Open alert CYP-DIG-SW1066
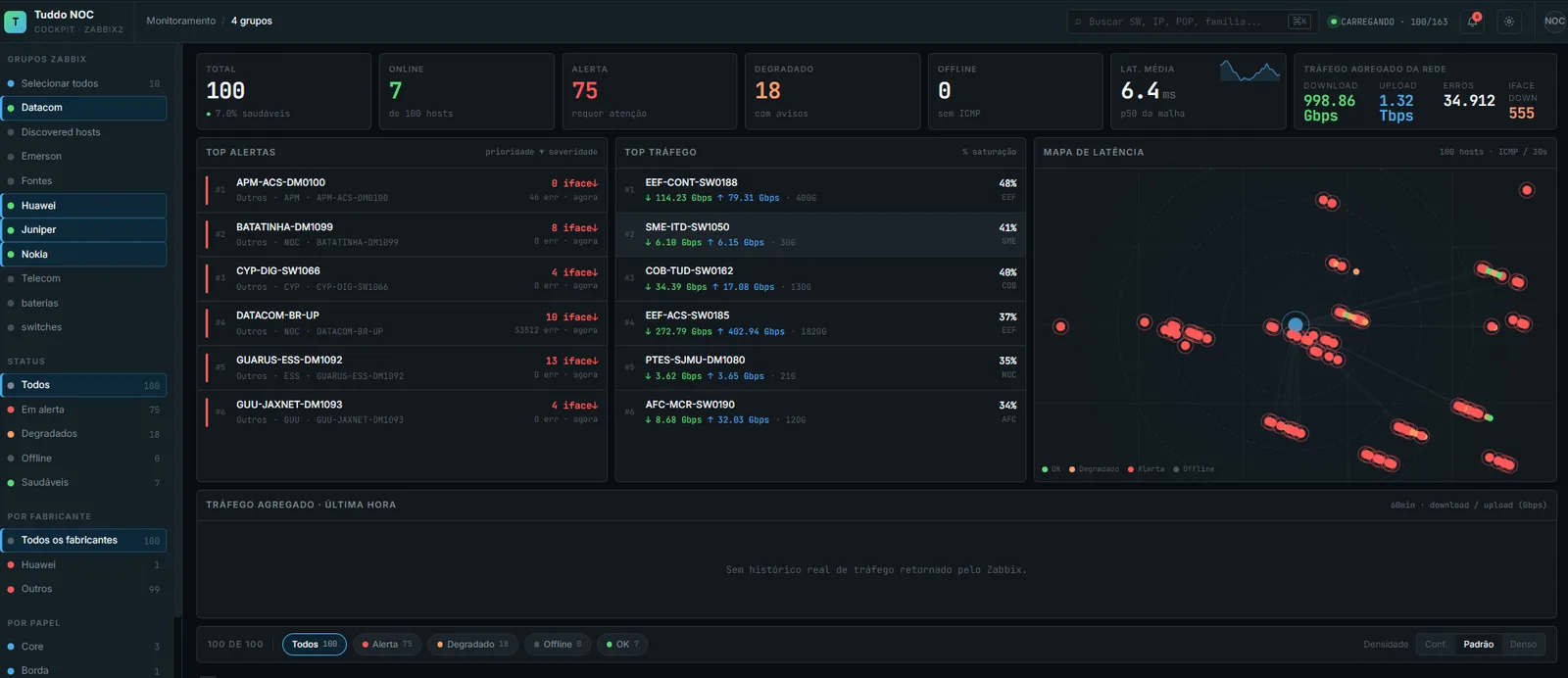The image size is (1568, 678). tap(402, 278)
